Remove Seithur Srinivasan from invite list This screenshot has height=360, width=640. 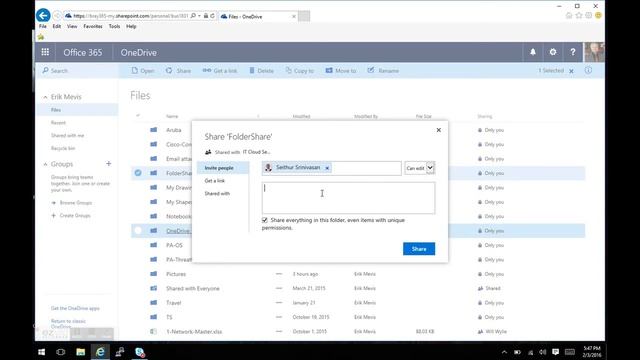pyautogui.click(x=327, y=168)
